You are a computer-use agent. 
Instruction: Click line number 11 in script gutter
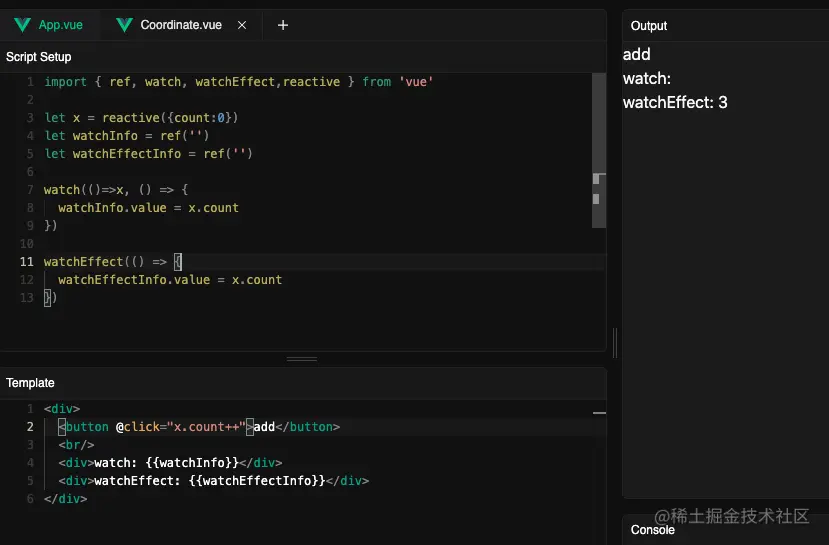click(x=26, y=262)
